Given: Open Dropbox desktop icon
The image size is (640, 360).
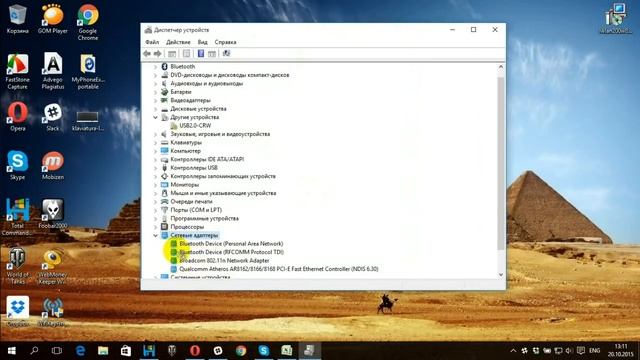Looking at the screenshot, I should (x=18, y=312).
